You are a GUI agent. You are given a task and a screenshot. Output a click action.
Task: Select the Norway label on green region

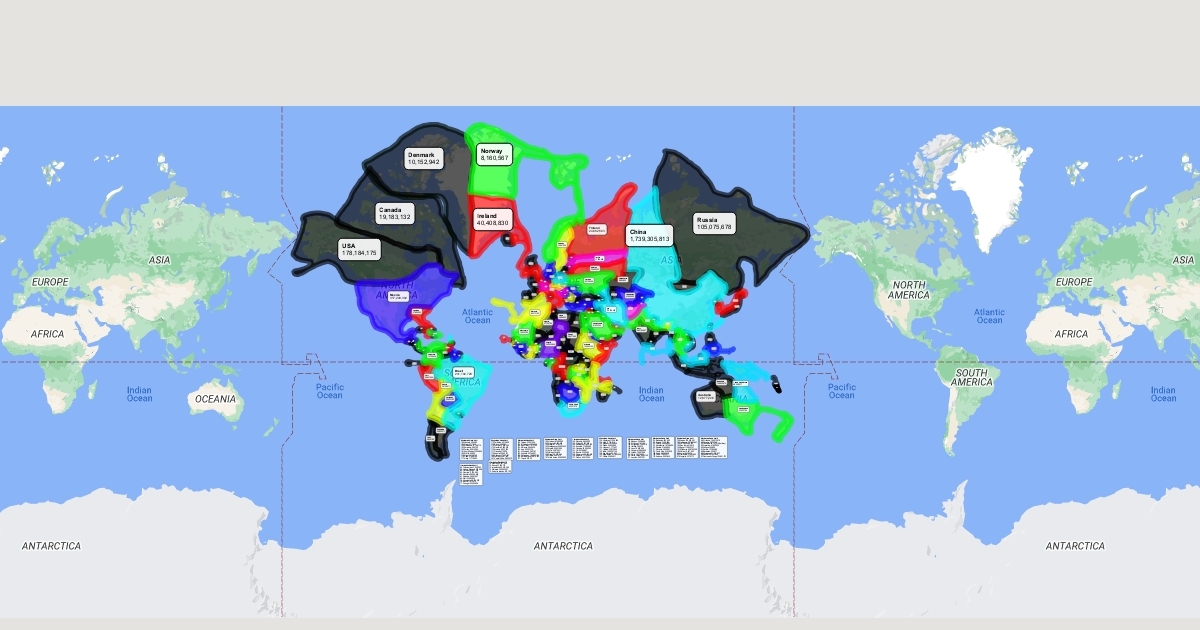click(x=494, y=154)
